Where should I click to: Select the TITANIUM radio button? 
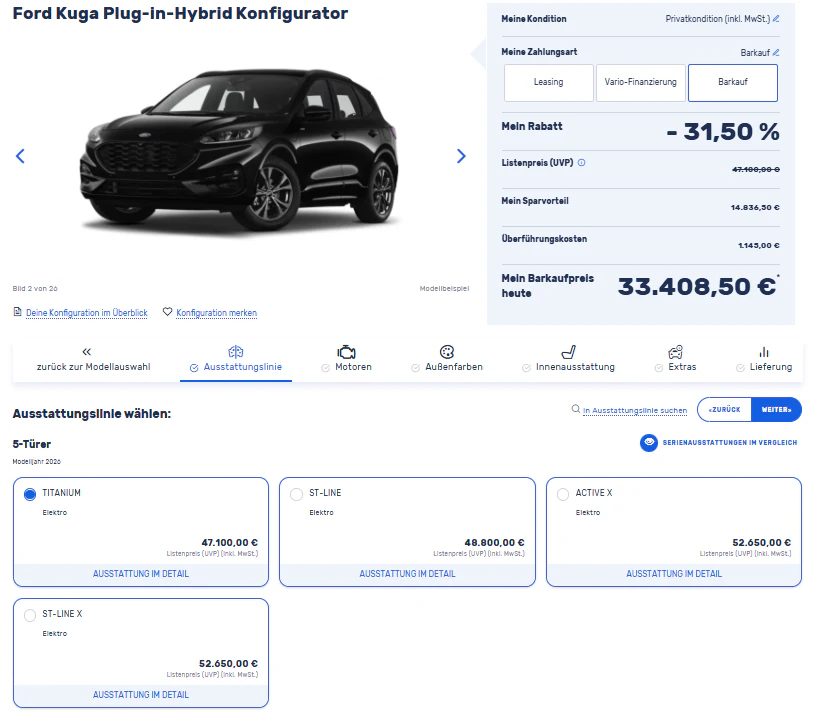[x=30, y=494]
